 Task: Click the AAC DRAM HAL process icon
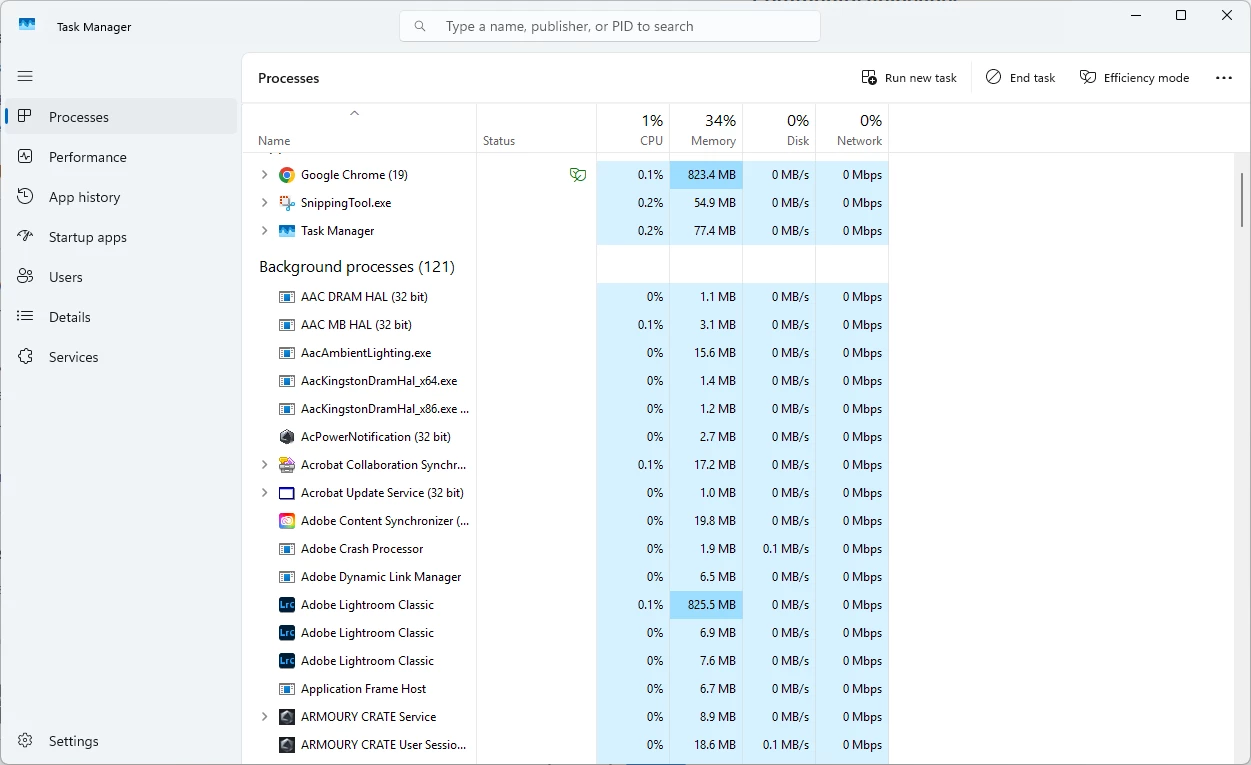[287, 297]
